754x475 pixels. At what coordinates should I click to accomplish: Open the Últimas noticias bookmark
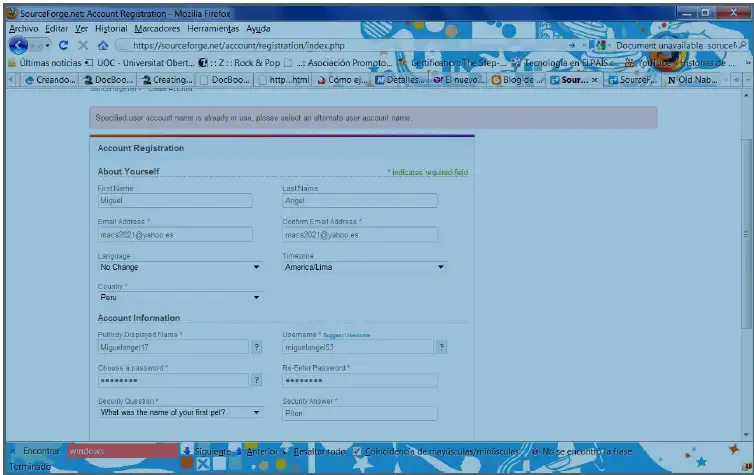[x=45, y=63]
